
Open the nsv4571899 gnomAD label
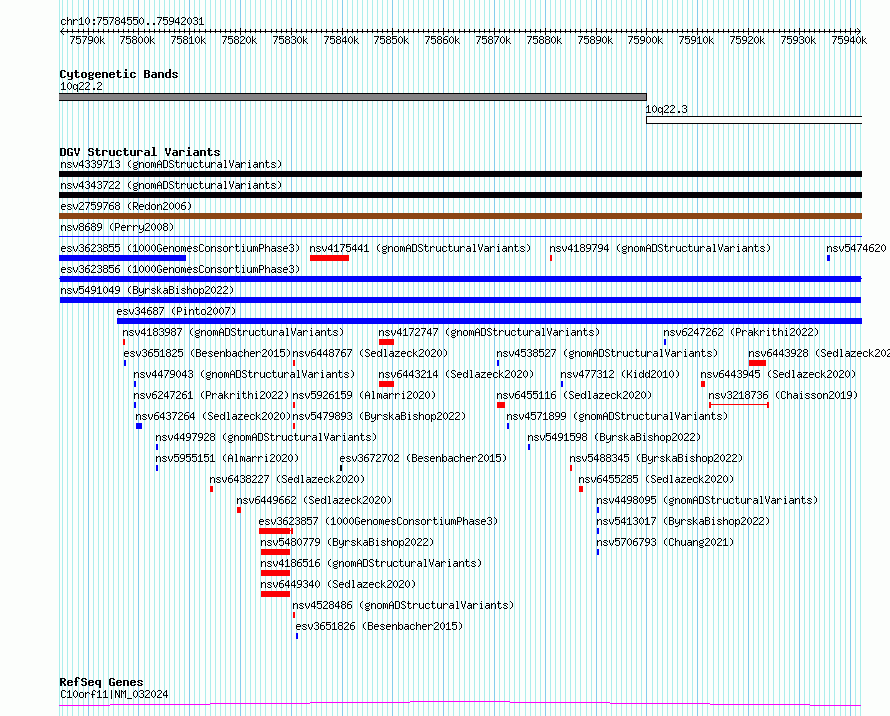618,417
